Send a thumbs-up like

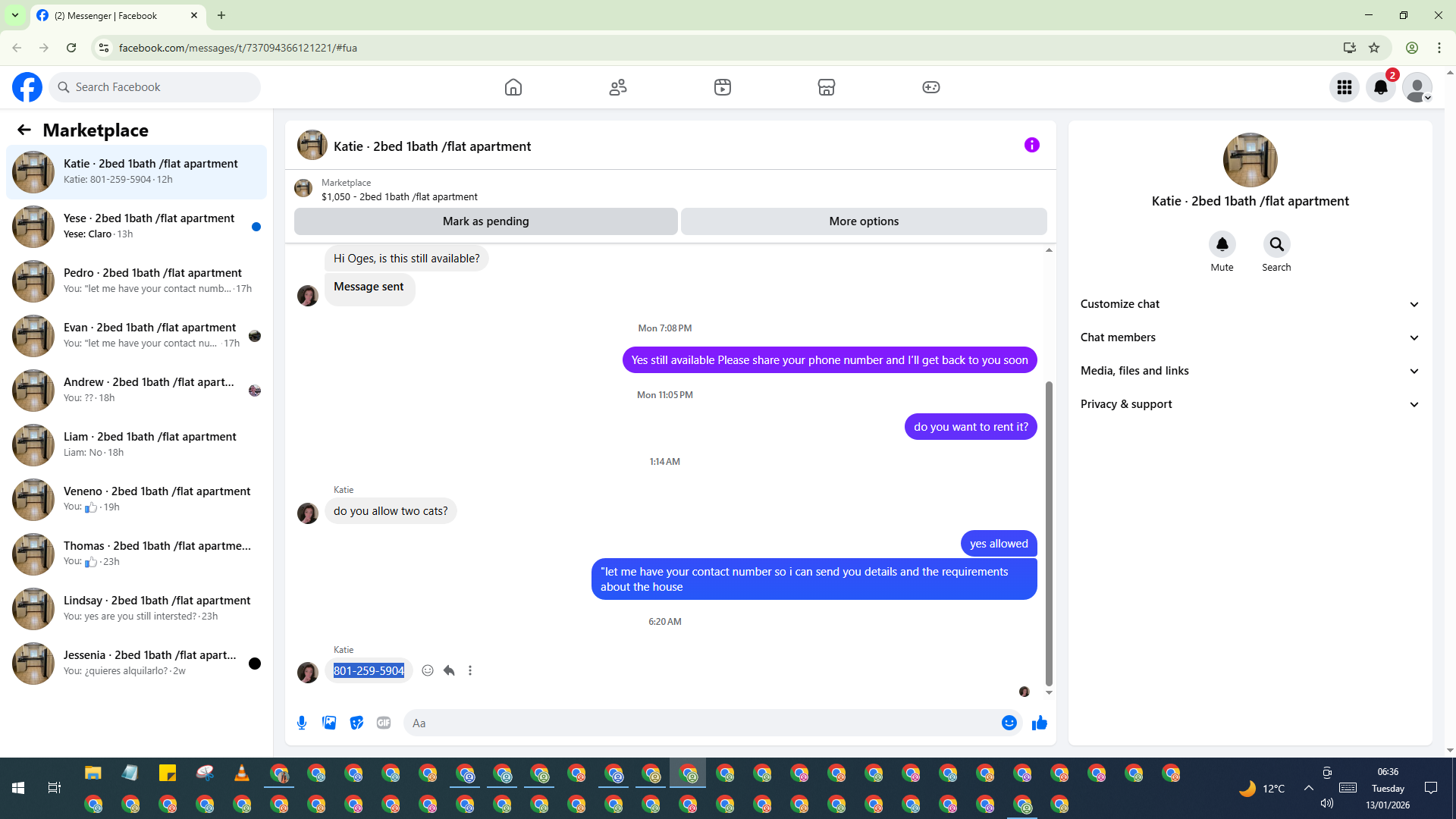(1039, 723)
